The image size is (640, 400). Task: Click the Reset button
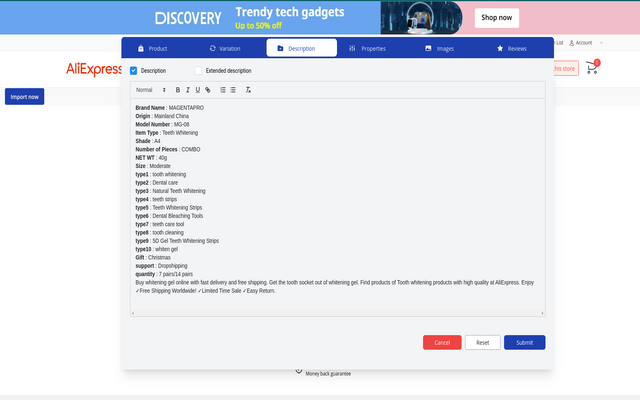482,342
